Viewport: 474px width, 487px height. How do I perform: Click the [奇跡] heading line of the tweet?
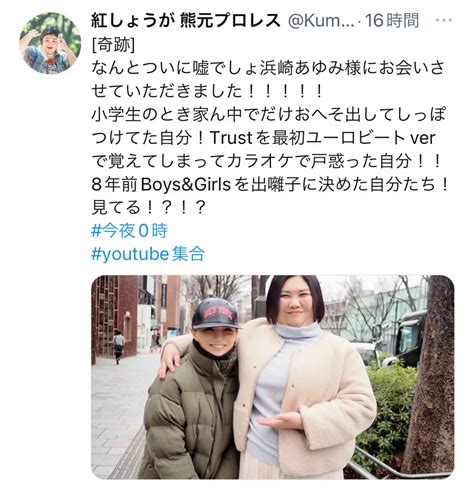pos(113,45)
